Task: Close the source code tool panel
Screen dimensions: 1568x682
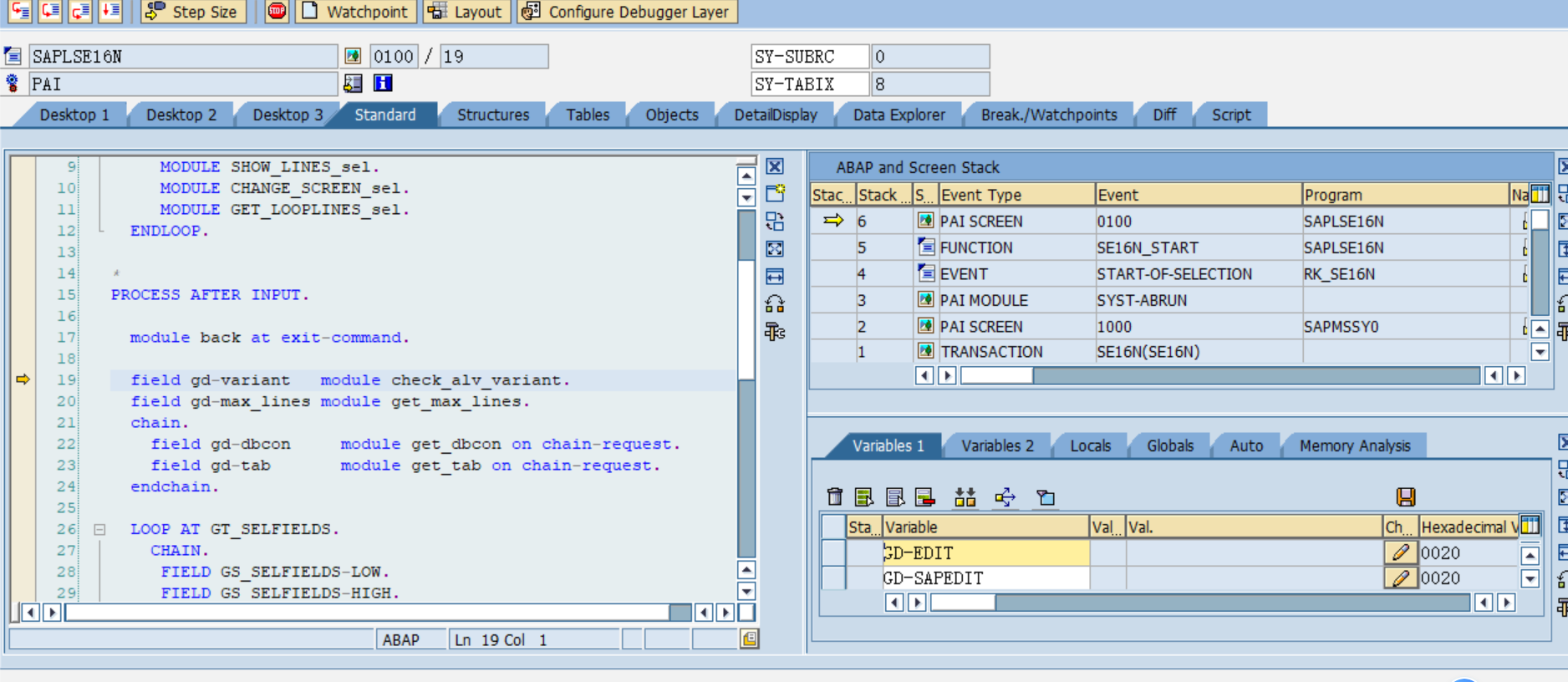Action: point(775,166)
